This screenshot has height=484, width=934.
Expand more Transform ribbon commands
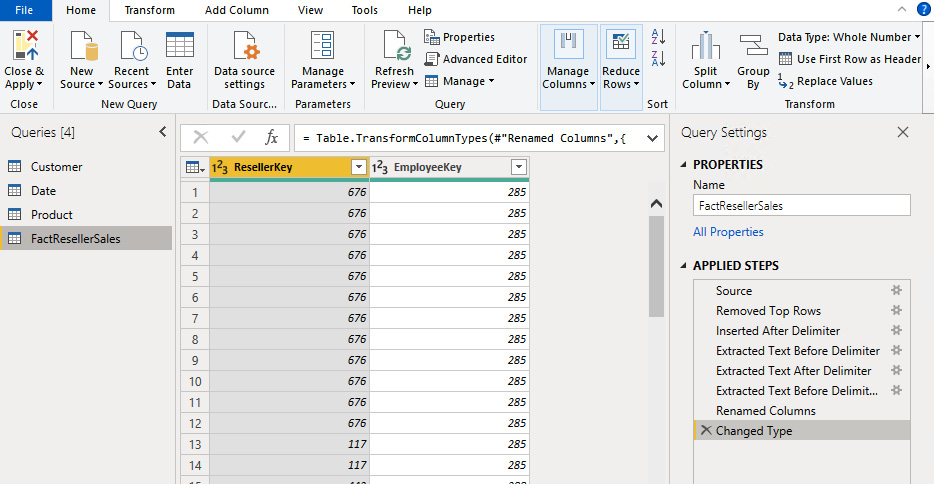coord(928,66)
